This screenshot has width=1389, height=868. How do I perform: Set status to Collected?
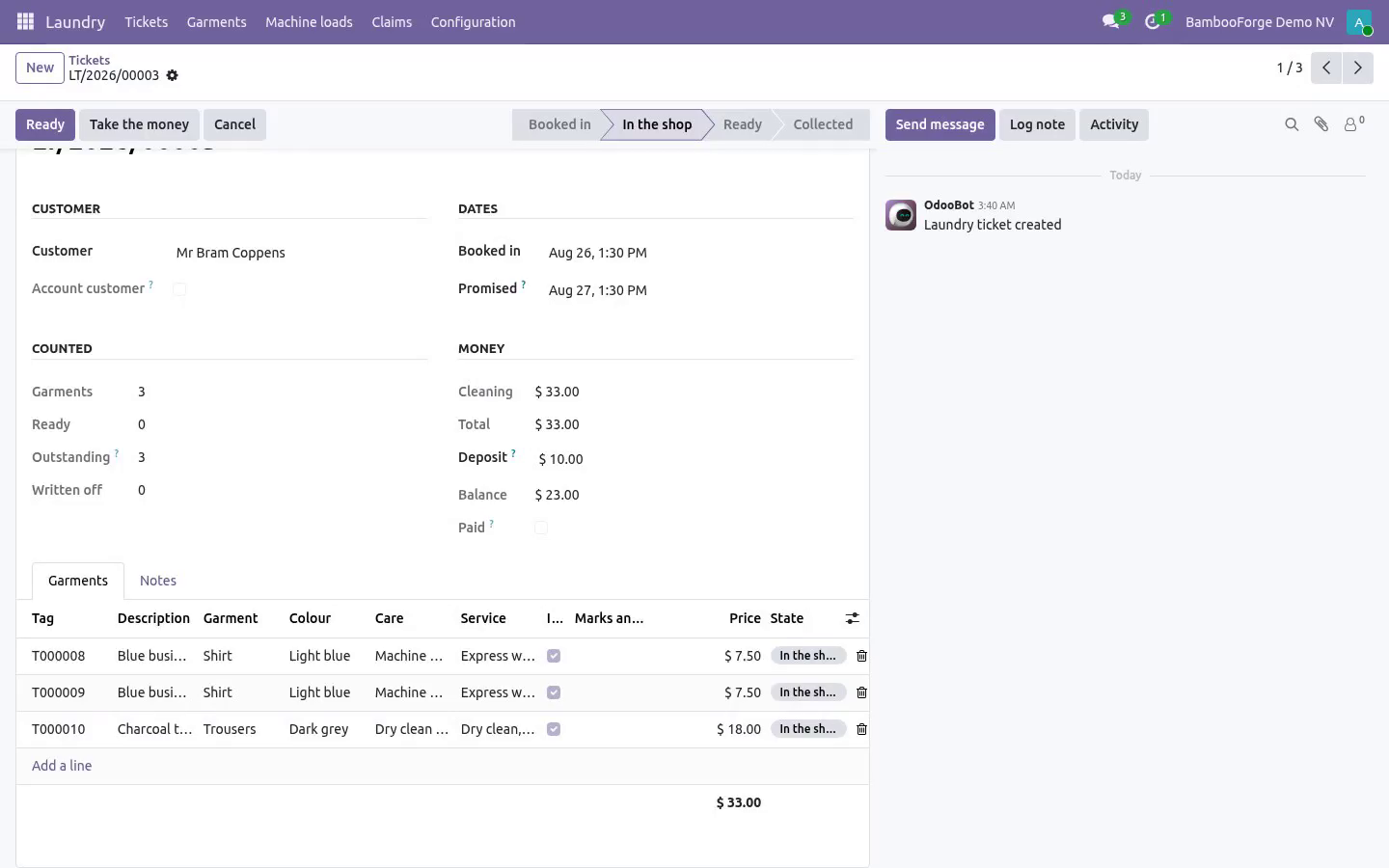coord(822,124)
